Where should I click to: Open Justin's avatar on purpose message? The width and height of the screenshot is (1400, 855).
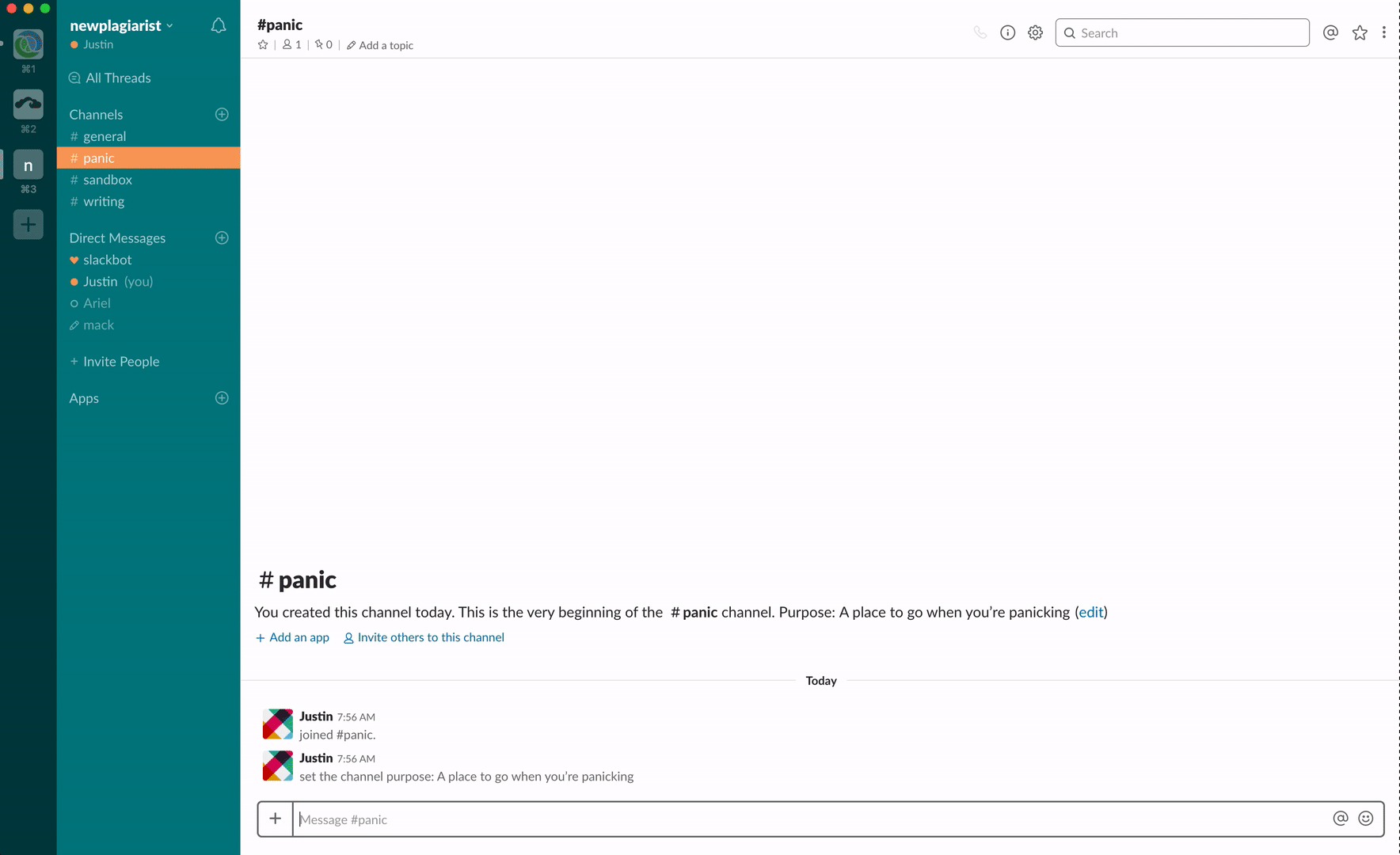(278, 766)
